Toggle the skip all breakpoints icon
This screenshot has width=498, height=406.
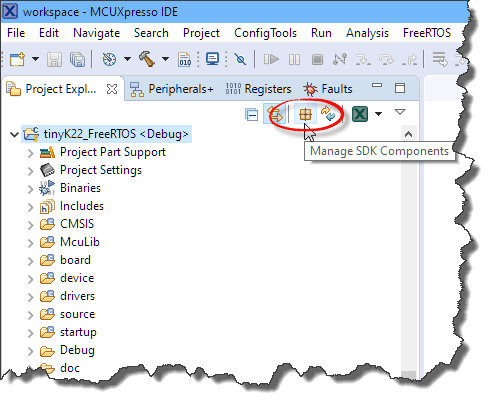[240, 59]
